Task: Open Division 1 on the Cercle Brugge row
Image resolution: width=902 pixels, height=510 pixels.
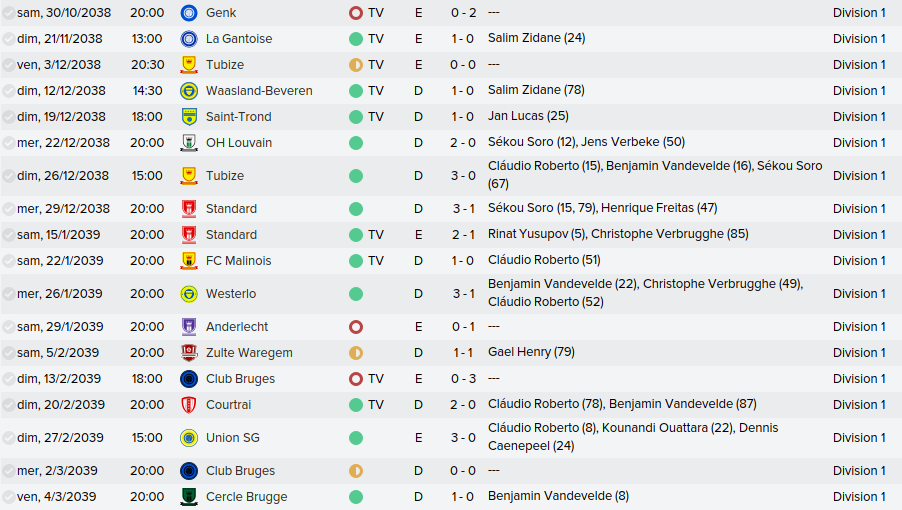Action: (859, 497)
